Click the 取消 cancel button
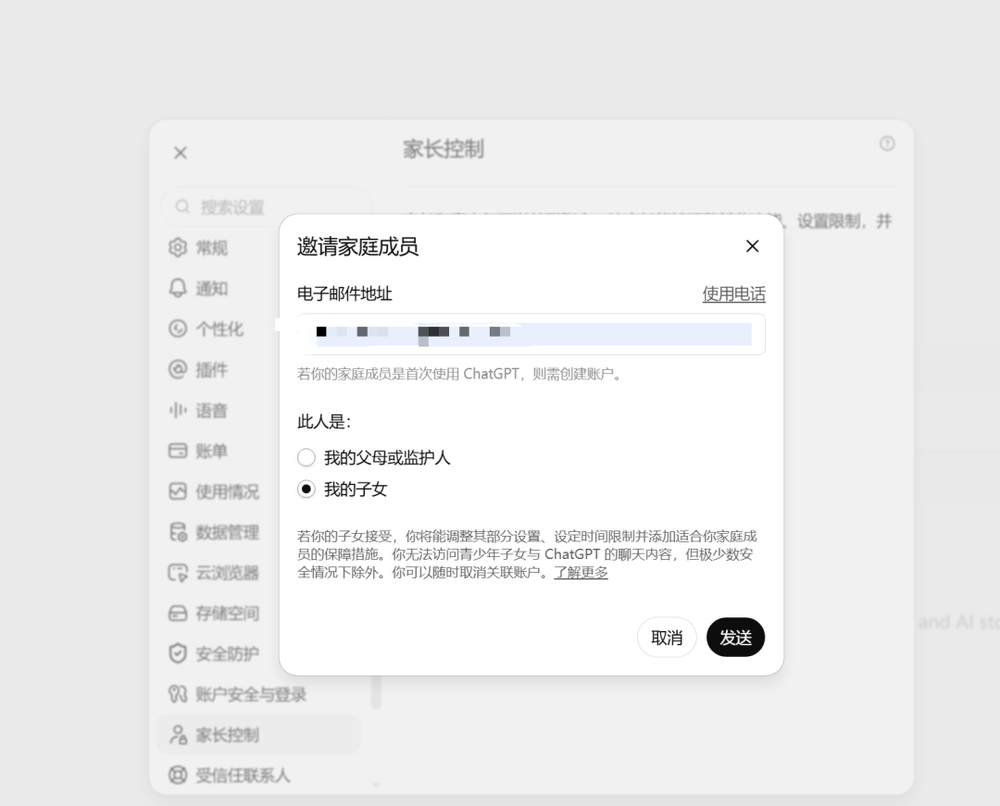This screenshot has width=1000, height=806. coord(666,637)
